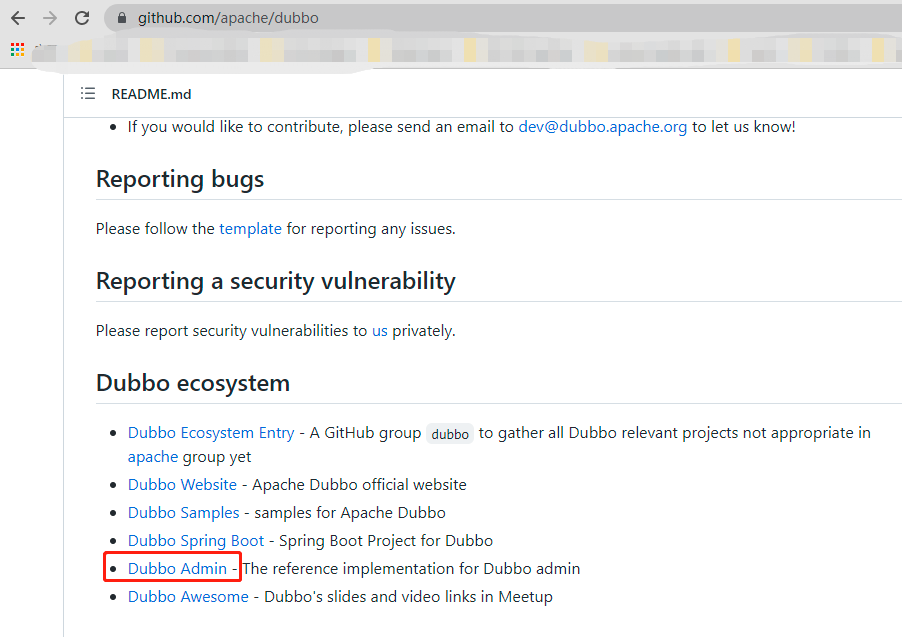The image size is (902, 637).
Task: Open the colored apps grid icon
Action: coord(16,49)
